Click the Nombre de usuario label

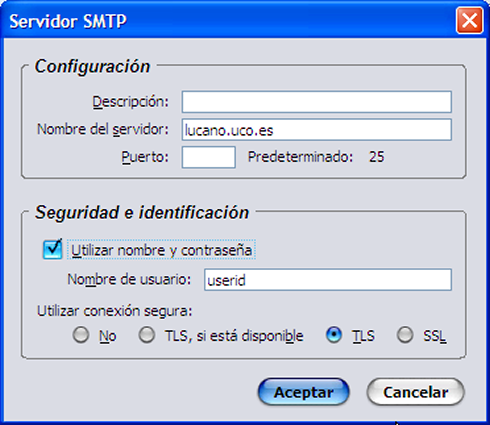(x=129, y=279)
